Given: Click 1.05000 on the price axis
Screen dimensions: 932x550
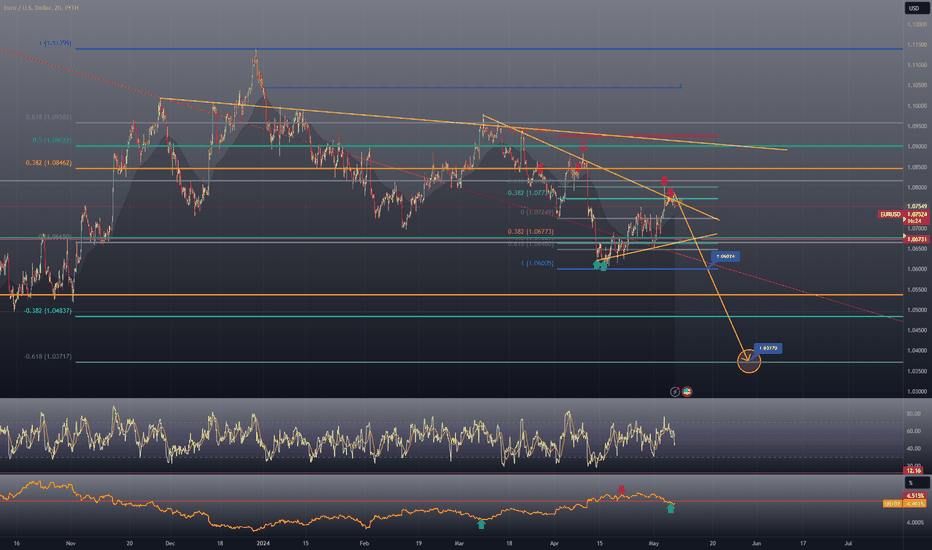Looking at the screenshot, I should coord(917,310).
